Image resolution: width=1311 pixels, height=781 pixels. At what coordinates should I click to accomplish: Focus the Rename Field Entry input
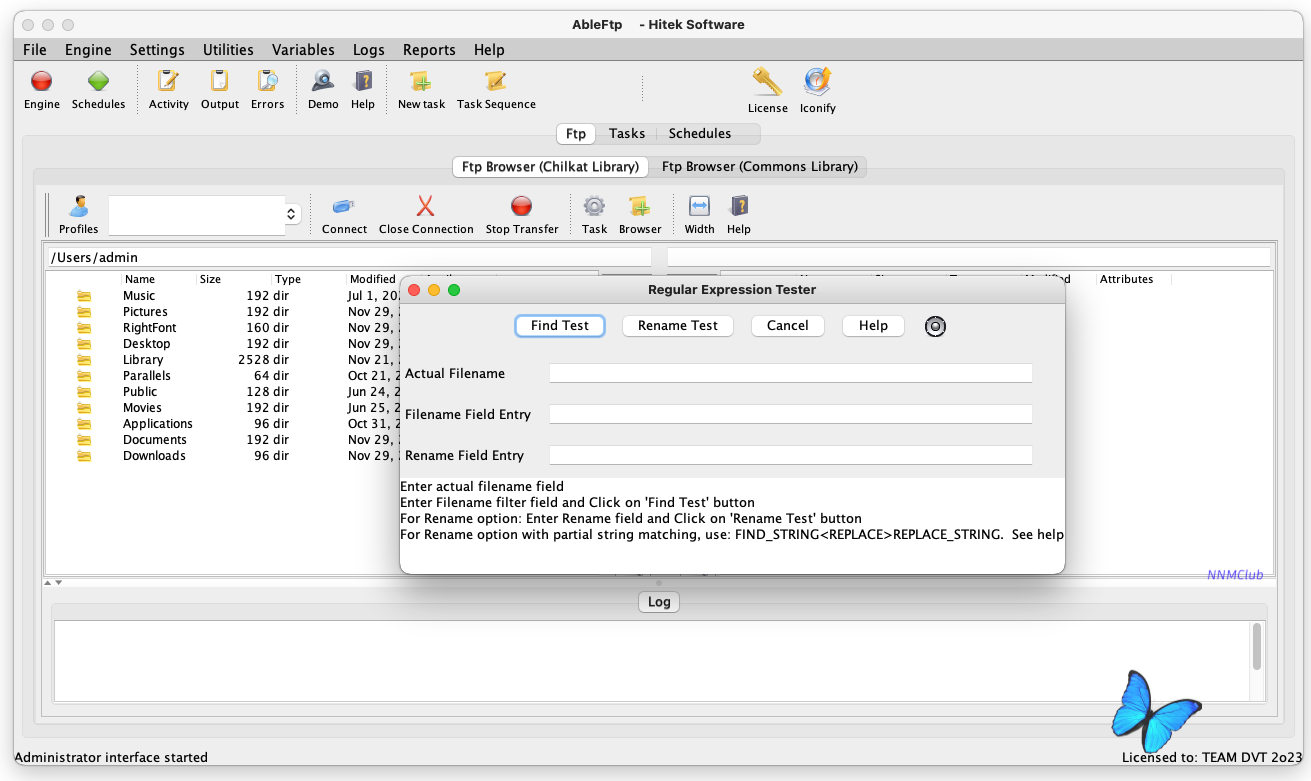coord(791,456)
